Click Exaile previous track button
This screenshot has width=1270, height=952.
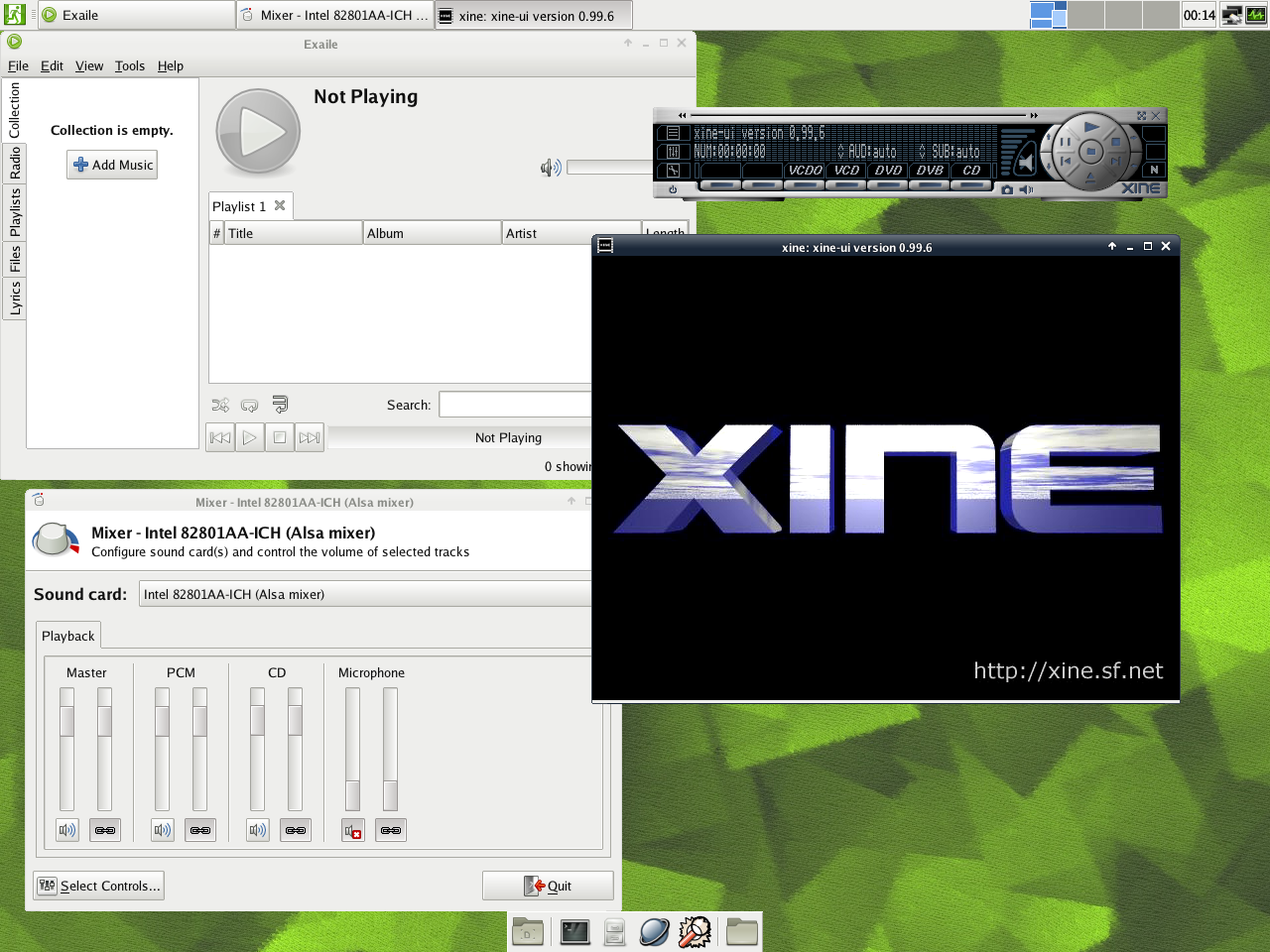point(220,437)
